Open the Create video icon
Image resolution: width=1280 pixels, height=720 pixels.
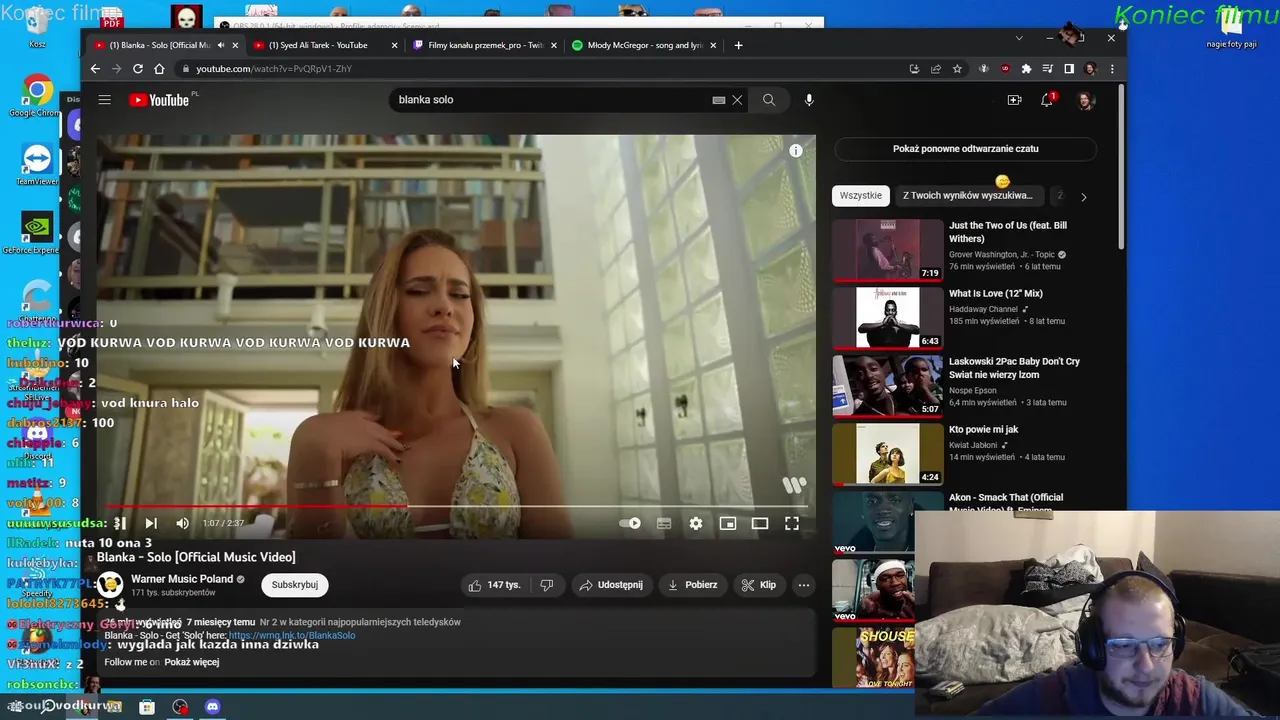1014,100
